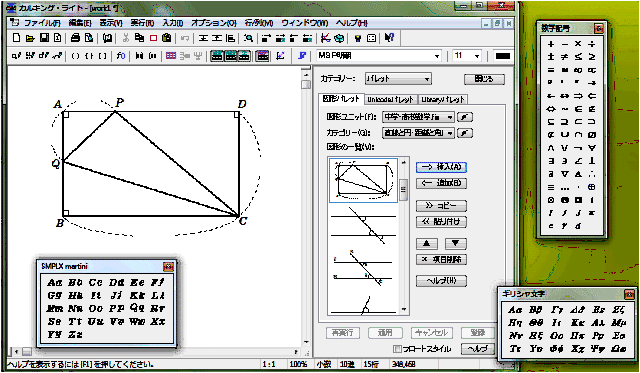This screenshot has width=640, height=373.
Task: Expand the カテゴリー palette dropdown
Action: coord(427,79)
